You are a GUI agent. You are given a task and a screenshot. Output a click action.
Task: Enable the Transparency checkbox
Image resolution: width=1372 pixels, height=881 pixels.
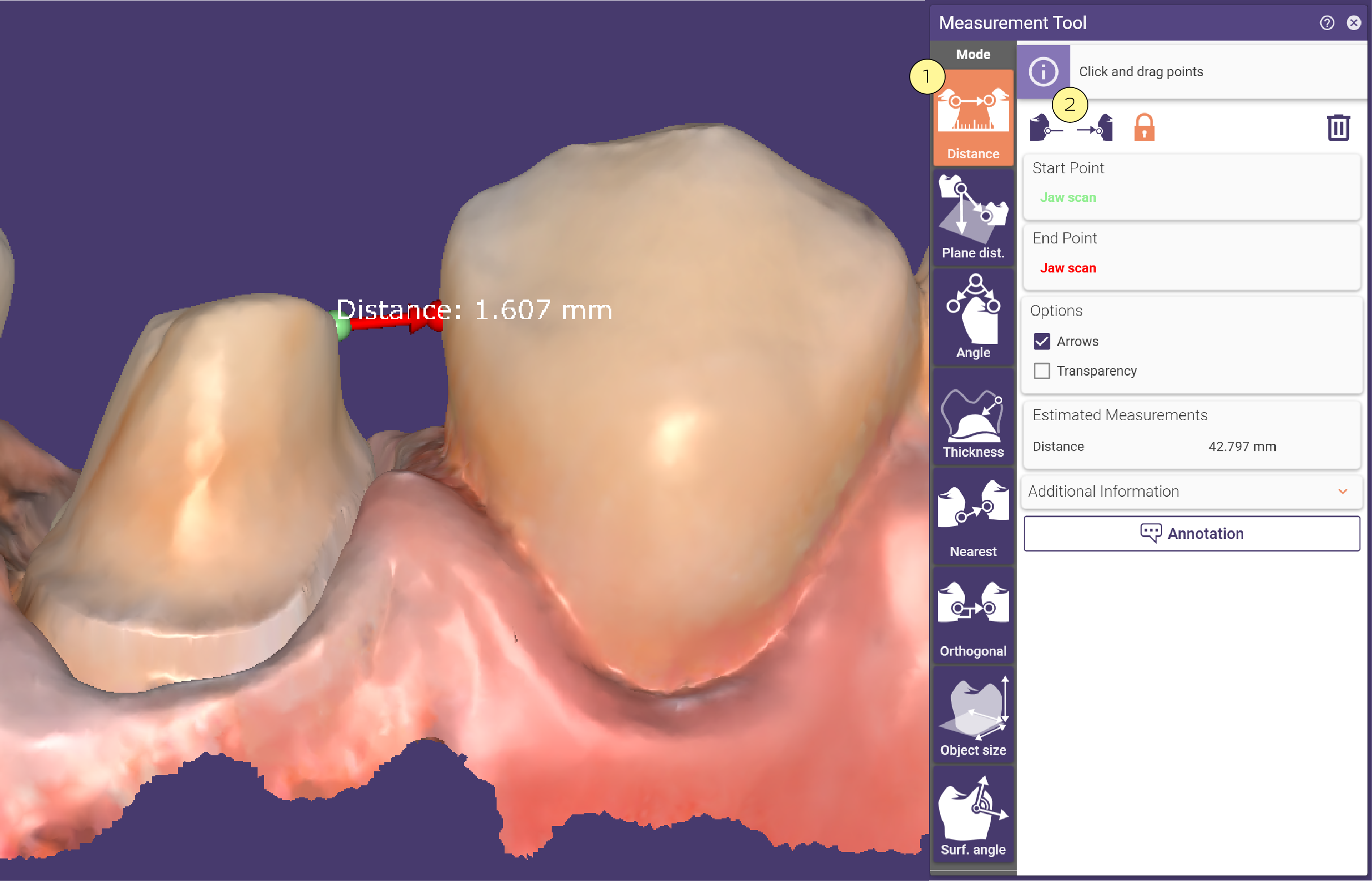[x=1041, y=371]
